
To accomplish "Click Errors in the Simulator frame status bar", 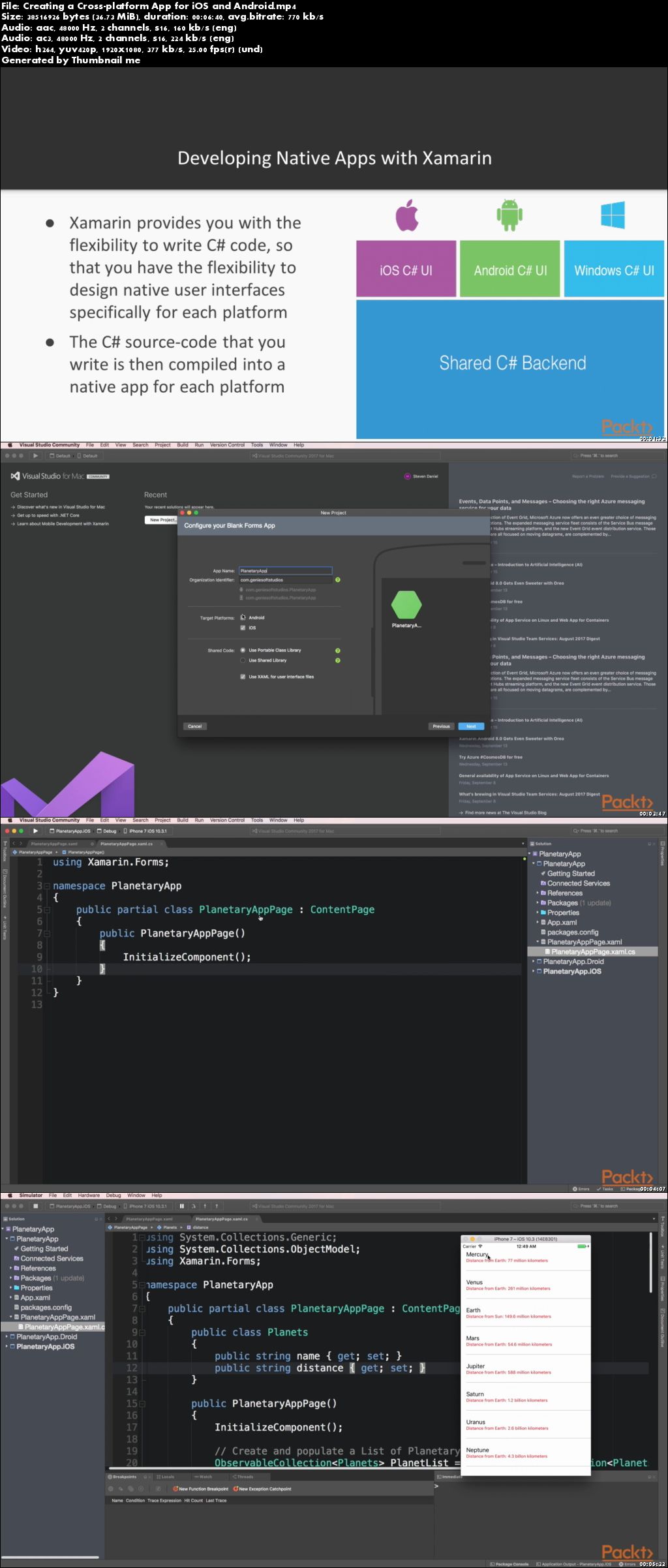I will tap(627, 1564).
